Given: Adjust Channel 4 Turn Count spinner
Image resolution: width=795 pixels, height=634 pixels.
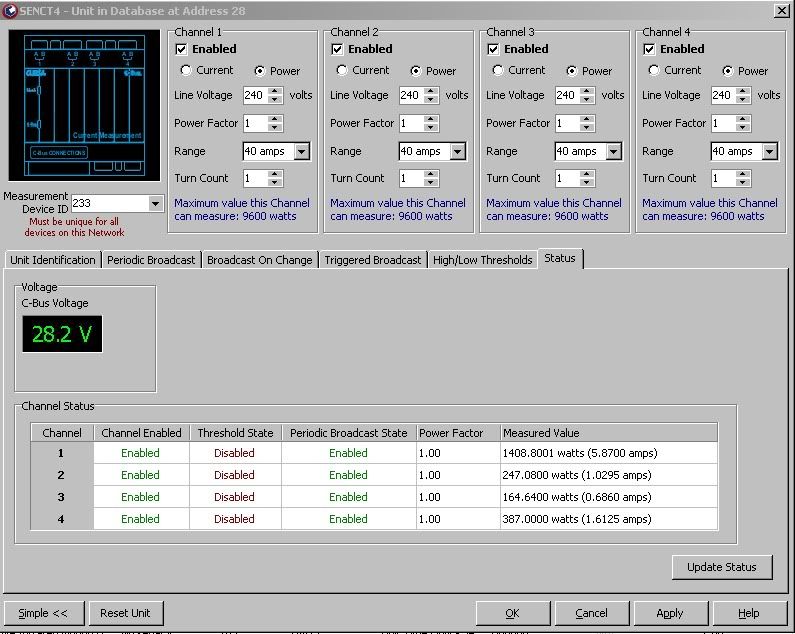Looking at the screenshot, I should tap(743, 179).
